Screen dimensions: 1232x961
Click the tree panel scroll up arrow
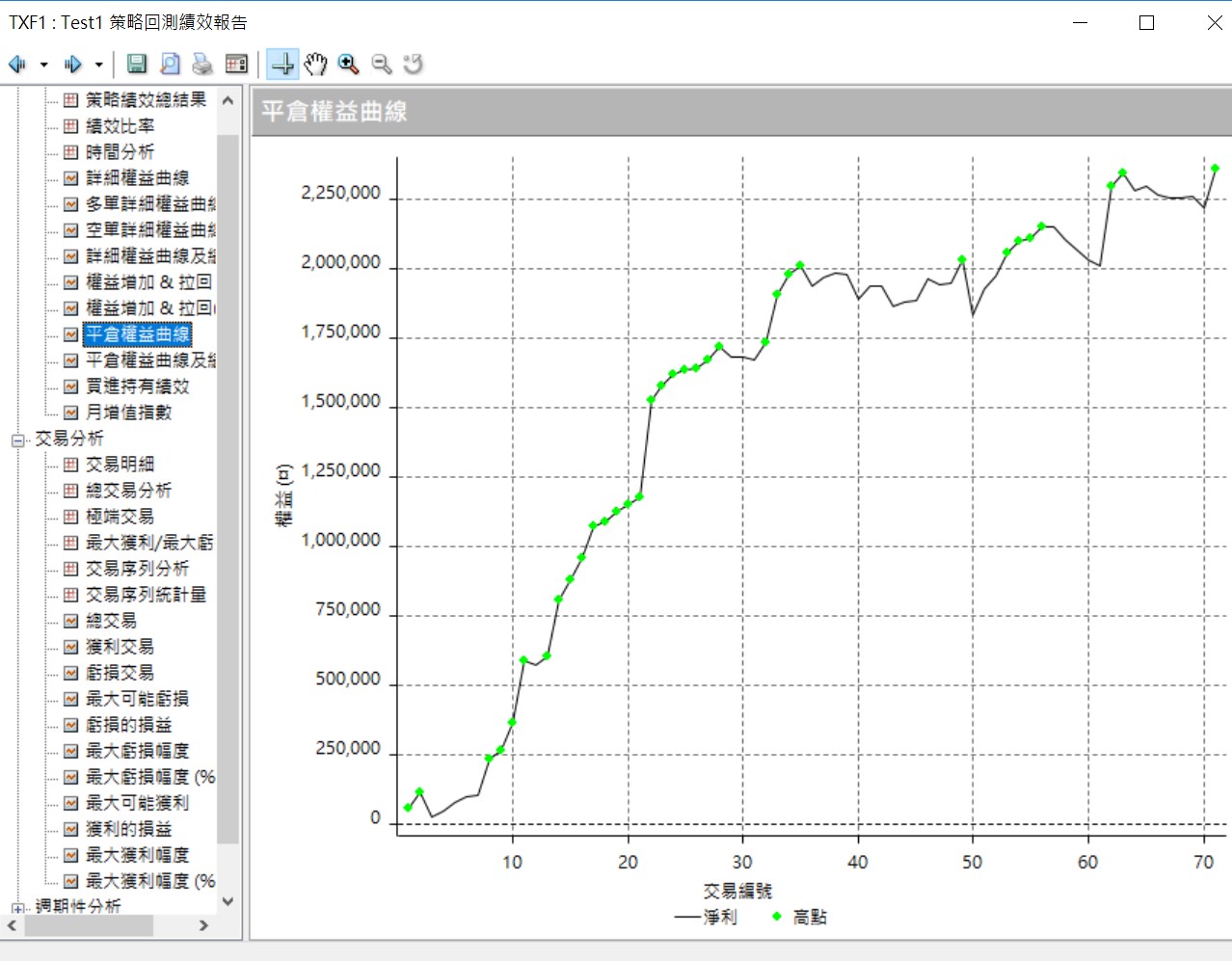228,99
